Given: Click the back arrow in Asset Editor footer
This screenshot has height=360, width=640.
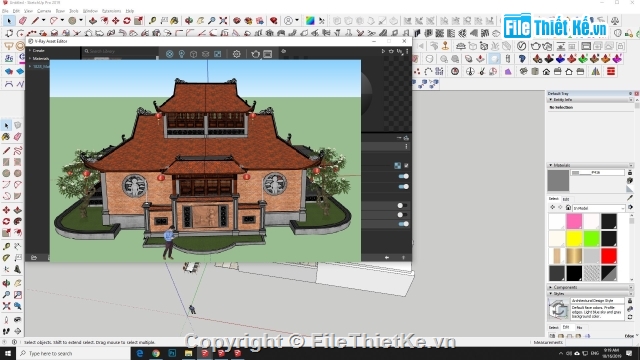Looking at the screenshot, I should tap(387, 258).
